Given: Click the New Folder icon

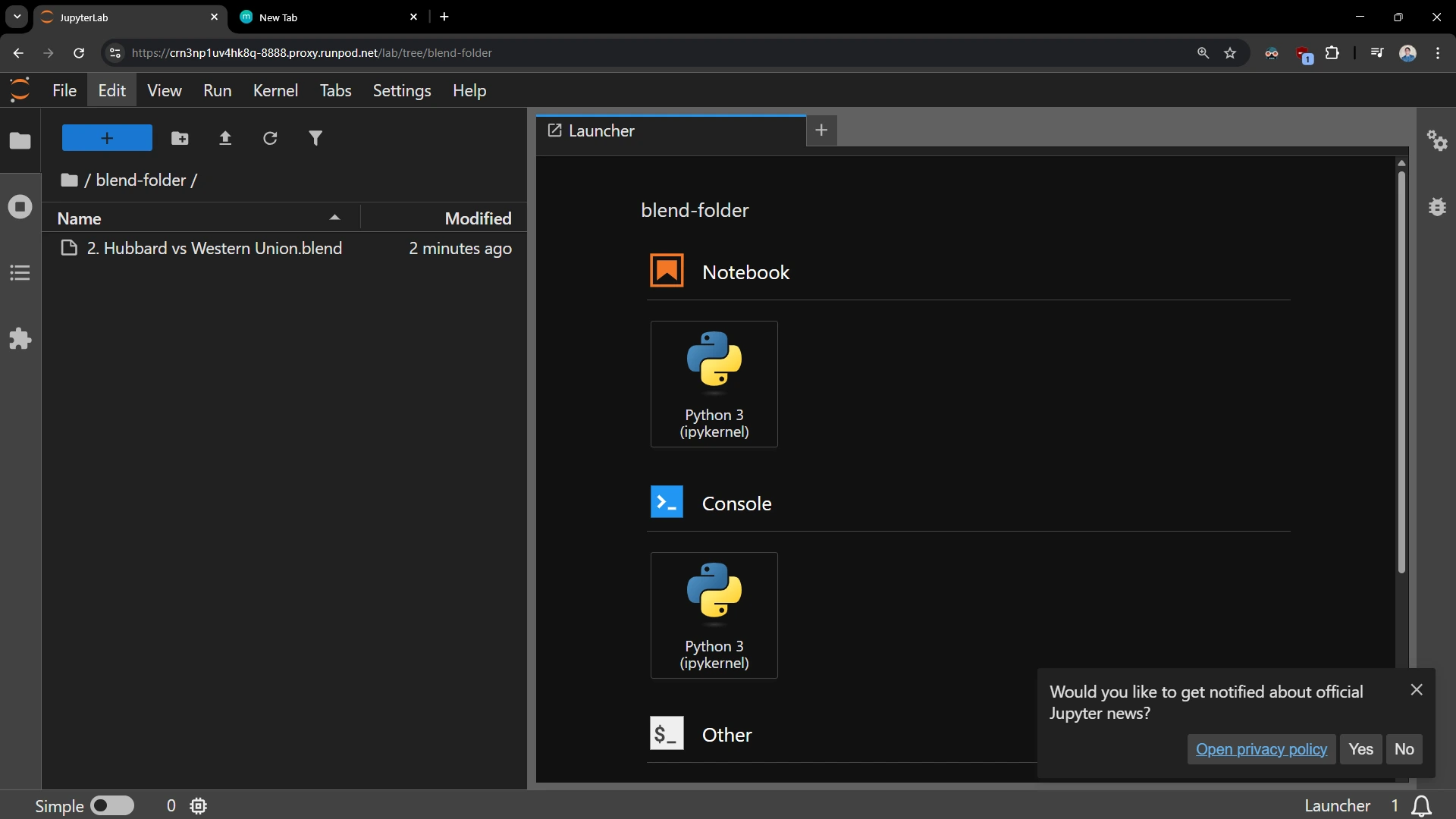Looking at the screenshot, I should pos(180,138).
